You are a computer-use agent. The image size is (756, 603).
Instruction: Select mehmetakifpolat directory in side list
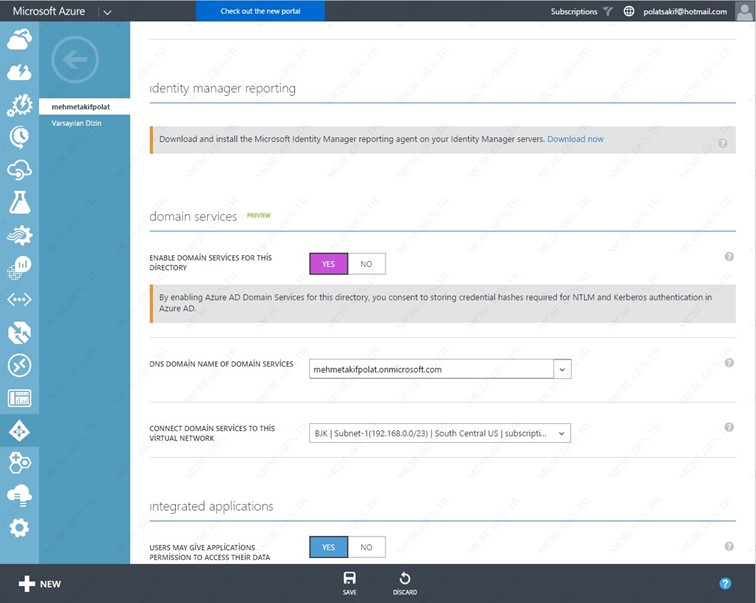tap(84, 107)
